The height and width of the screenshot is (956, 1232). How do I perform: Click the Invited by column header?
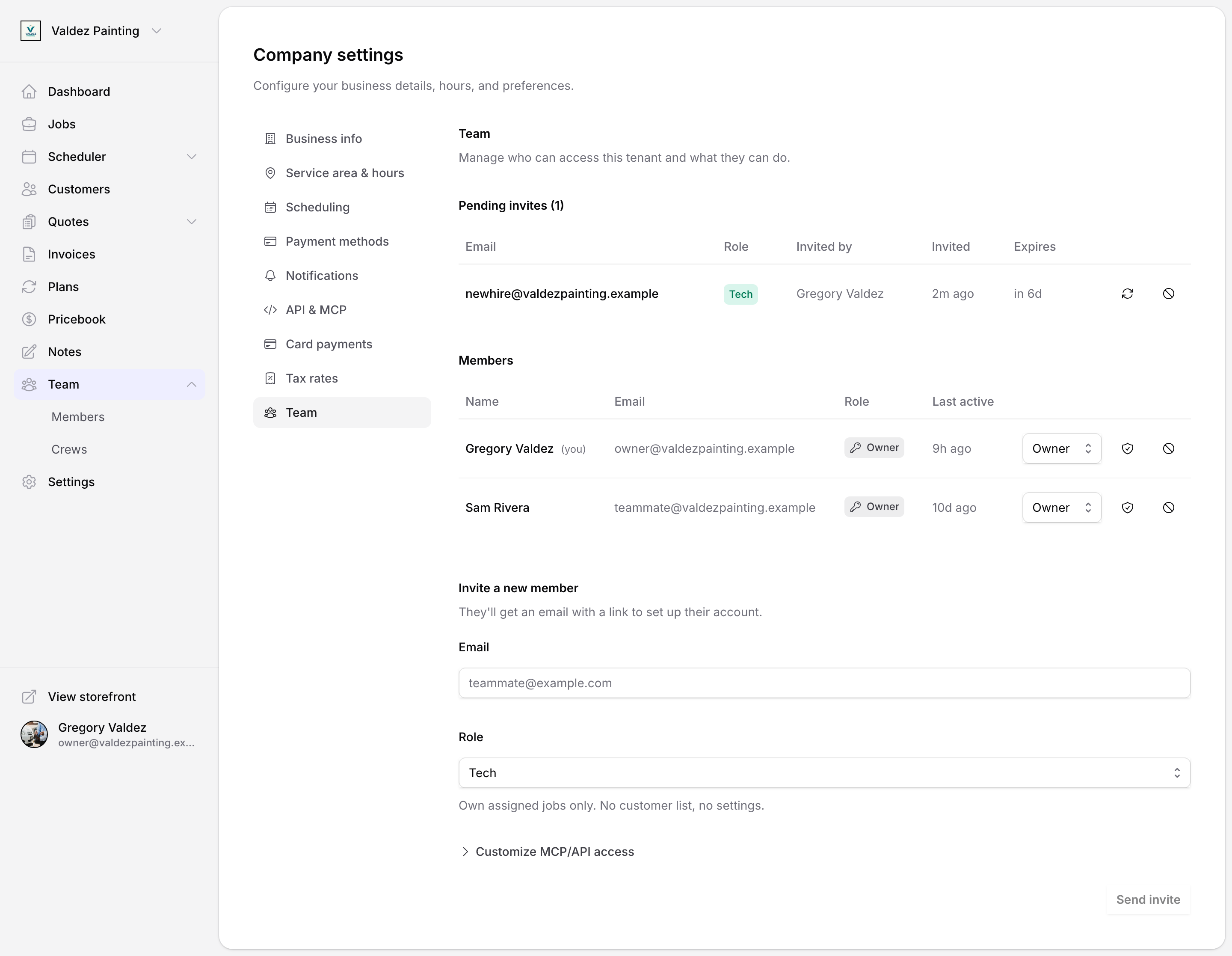pos(823,246)
